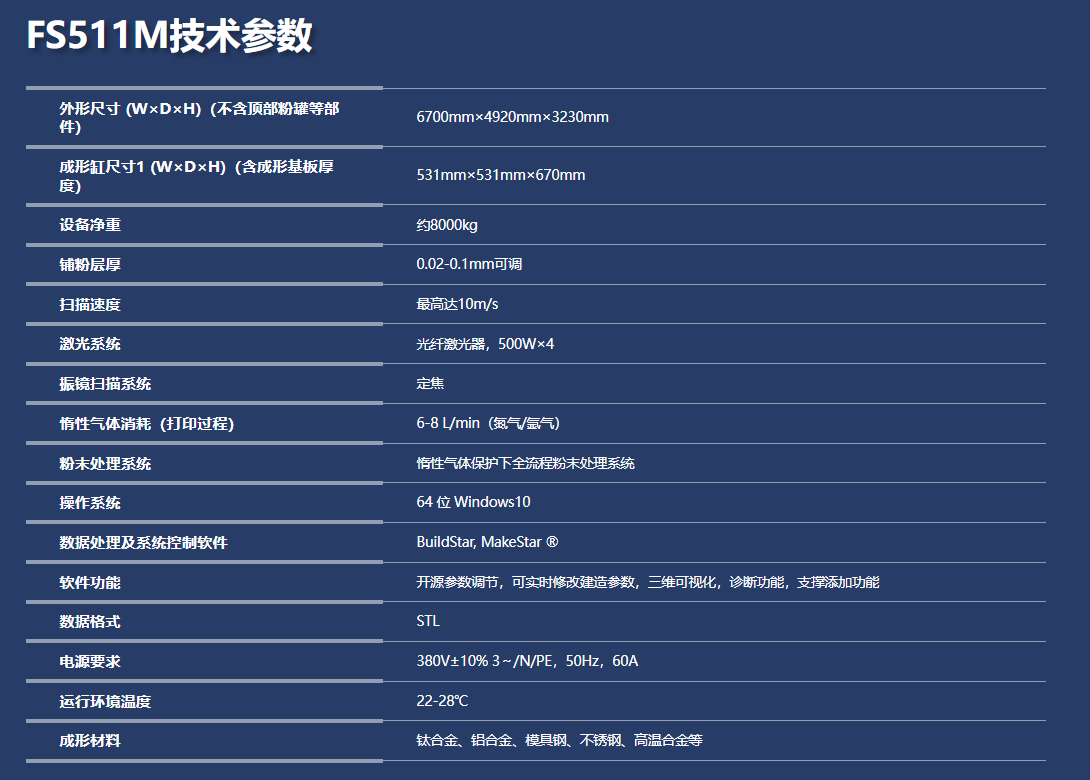
Task: Select the 6700mm×4920mm×3230mm dimension value
Action: tap(512, 117)
